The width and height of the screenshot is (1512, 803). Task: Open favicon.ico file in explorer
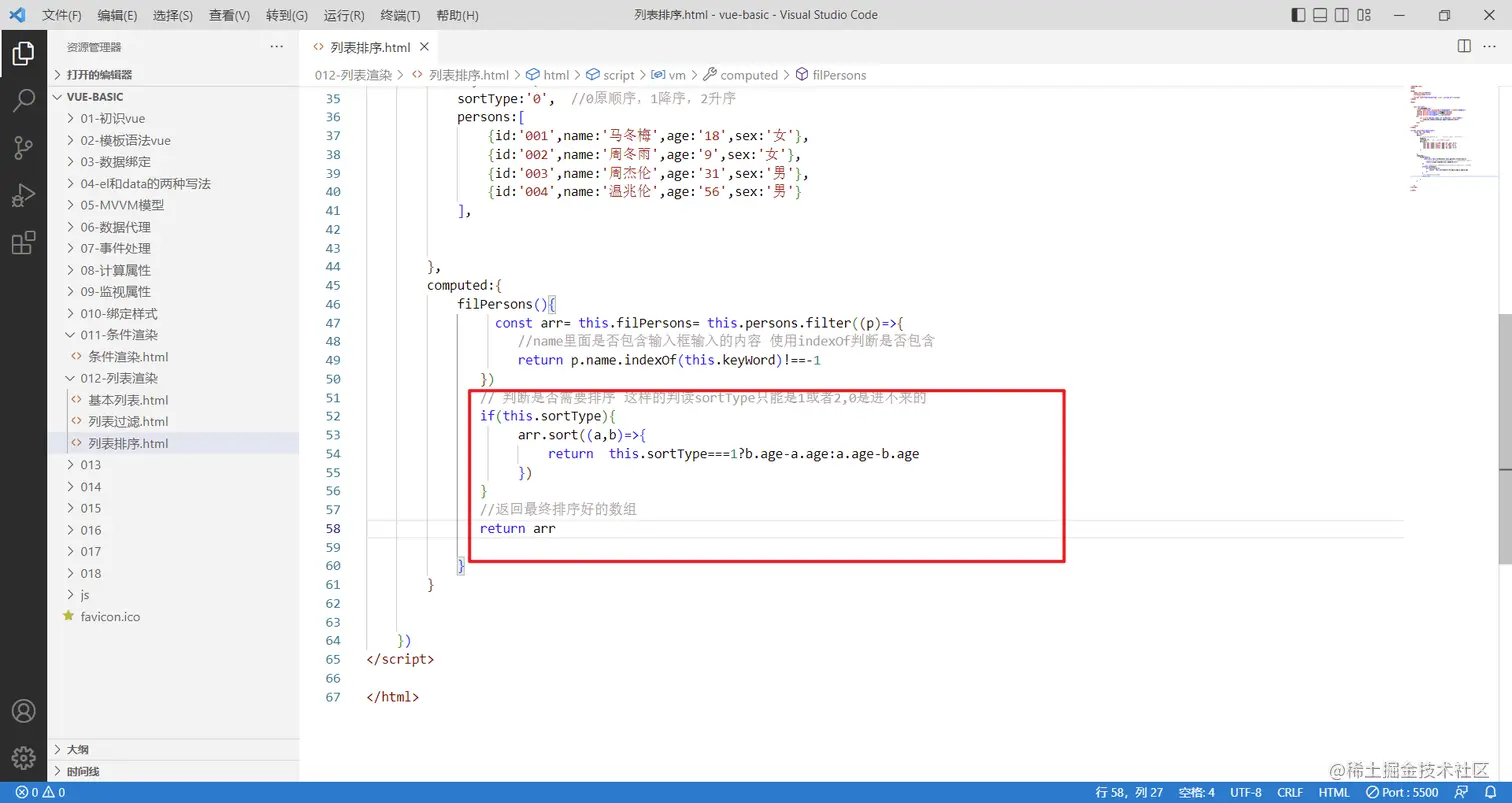[173, 617]
